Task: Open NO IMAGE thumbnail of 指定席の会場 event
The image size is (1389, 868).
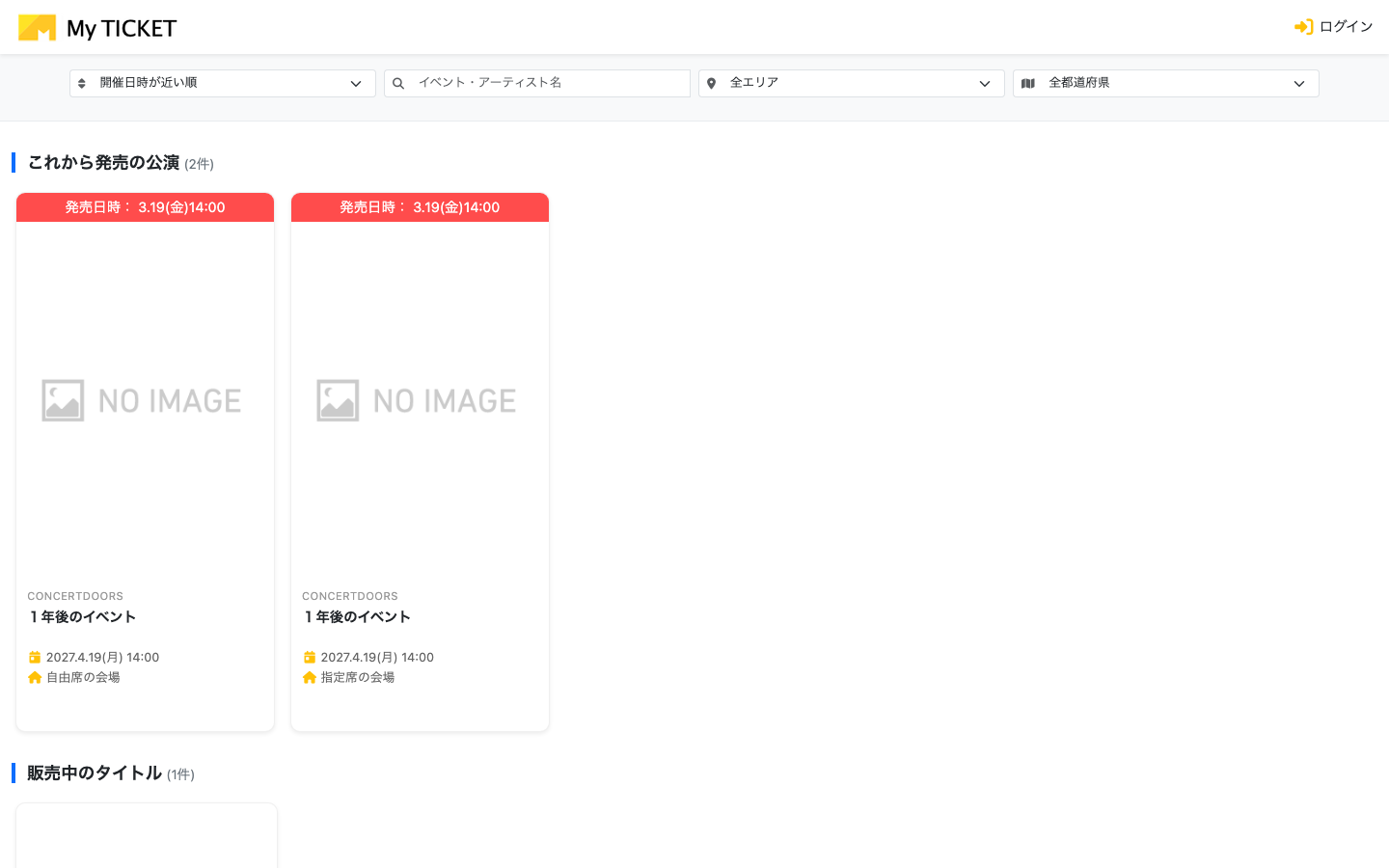Action: pos(420,400)
